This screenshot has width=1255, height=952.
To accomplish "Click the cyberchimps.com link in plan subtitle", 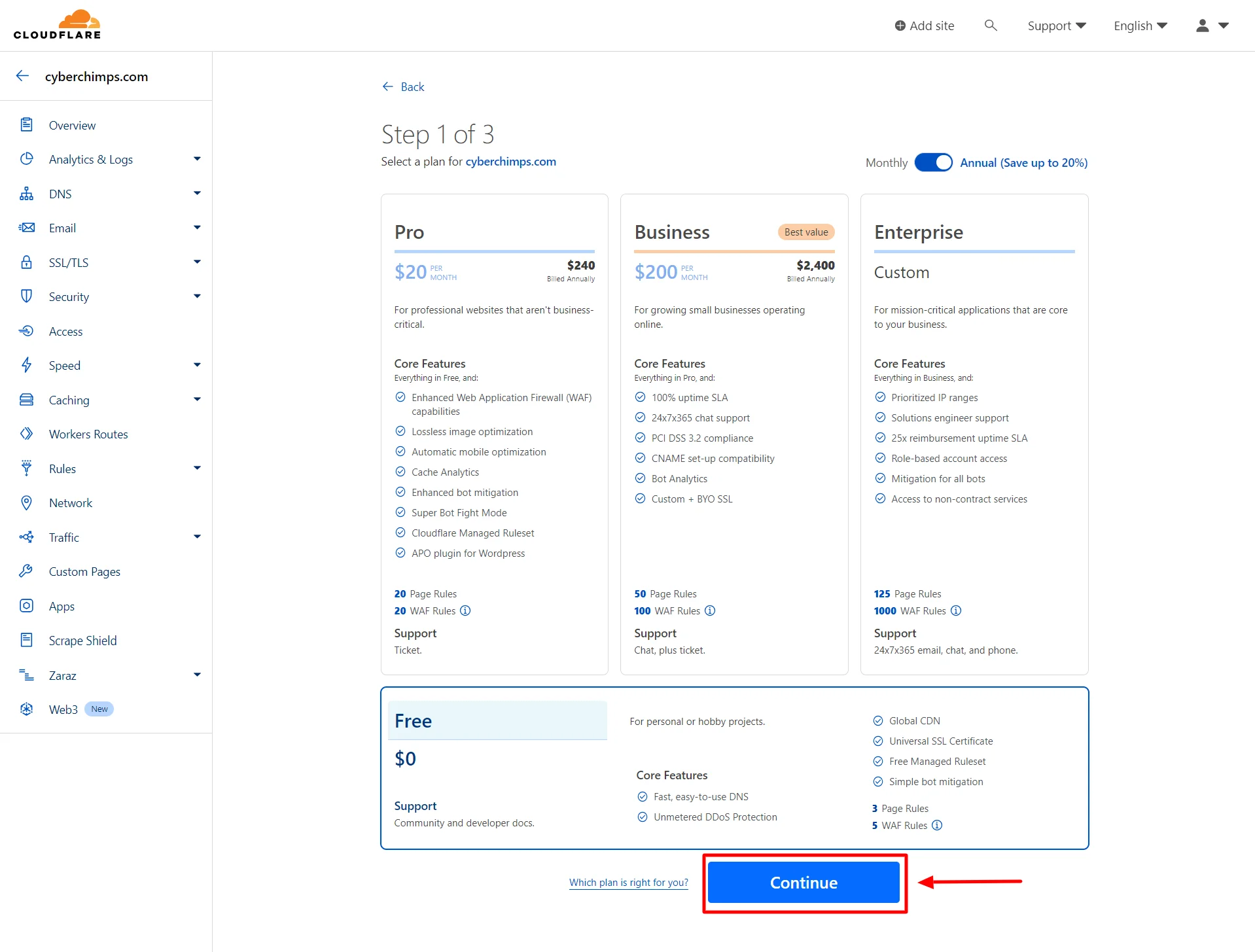I will [x=511, y=162].
